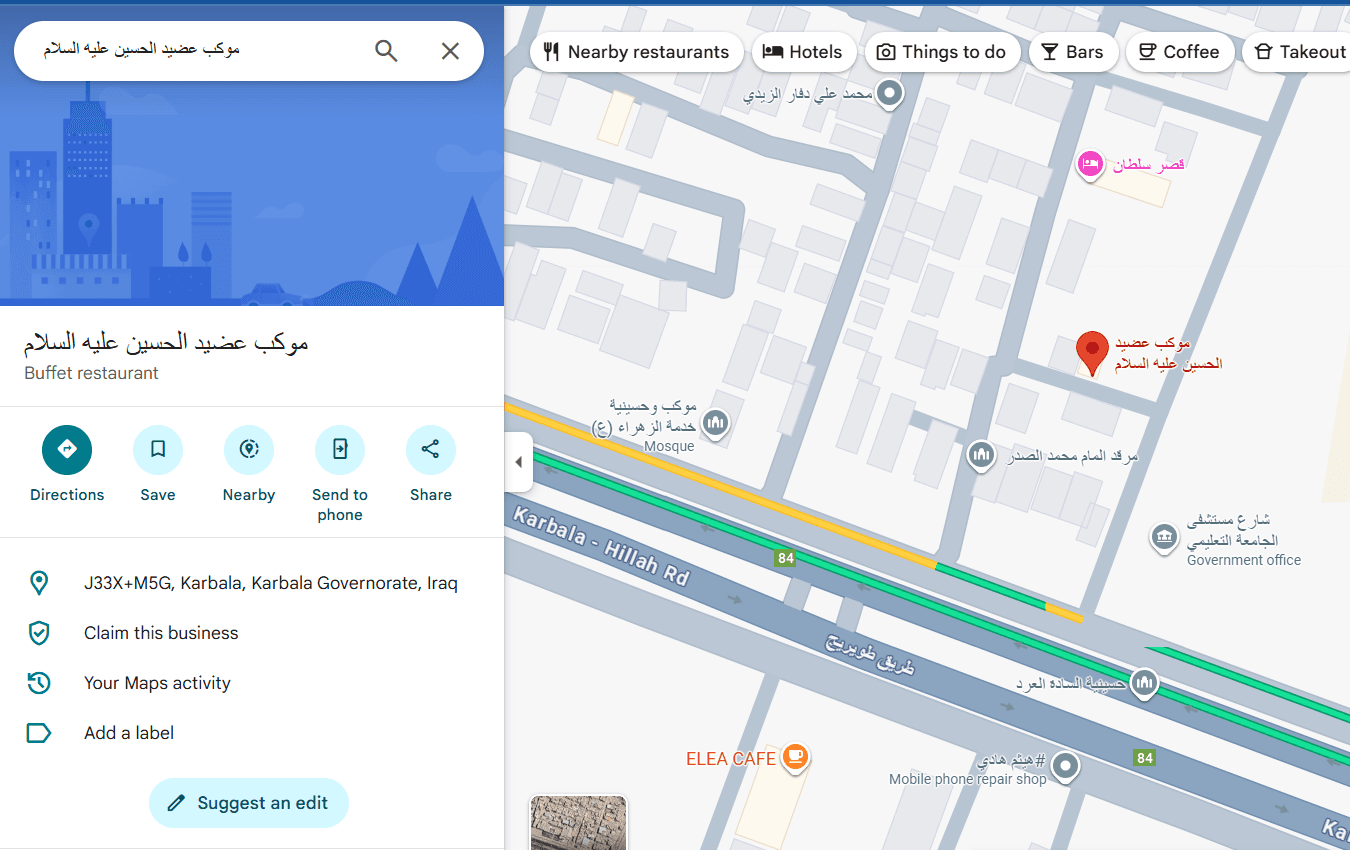Screen dimensions: 1350x850
Task: Click the place header illustration photo
Action: point(252,192)
